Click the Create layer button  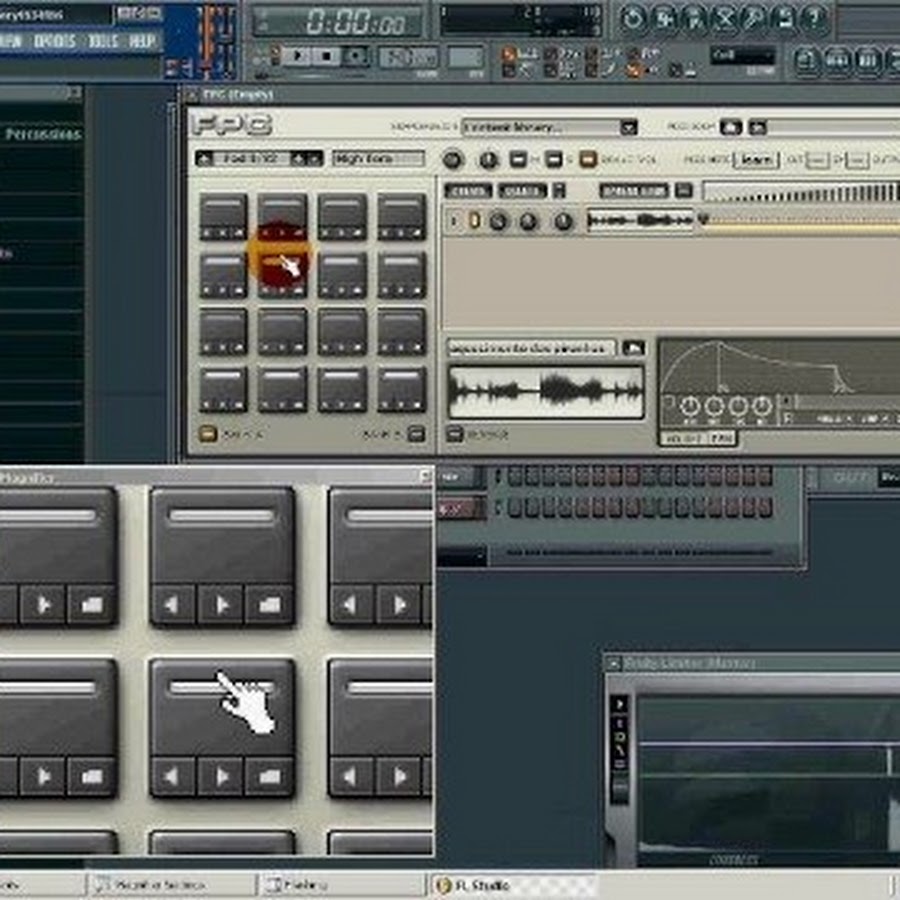468,190
